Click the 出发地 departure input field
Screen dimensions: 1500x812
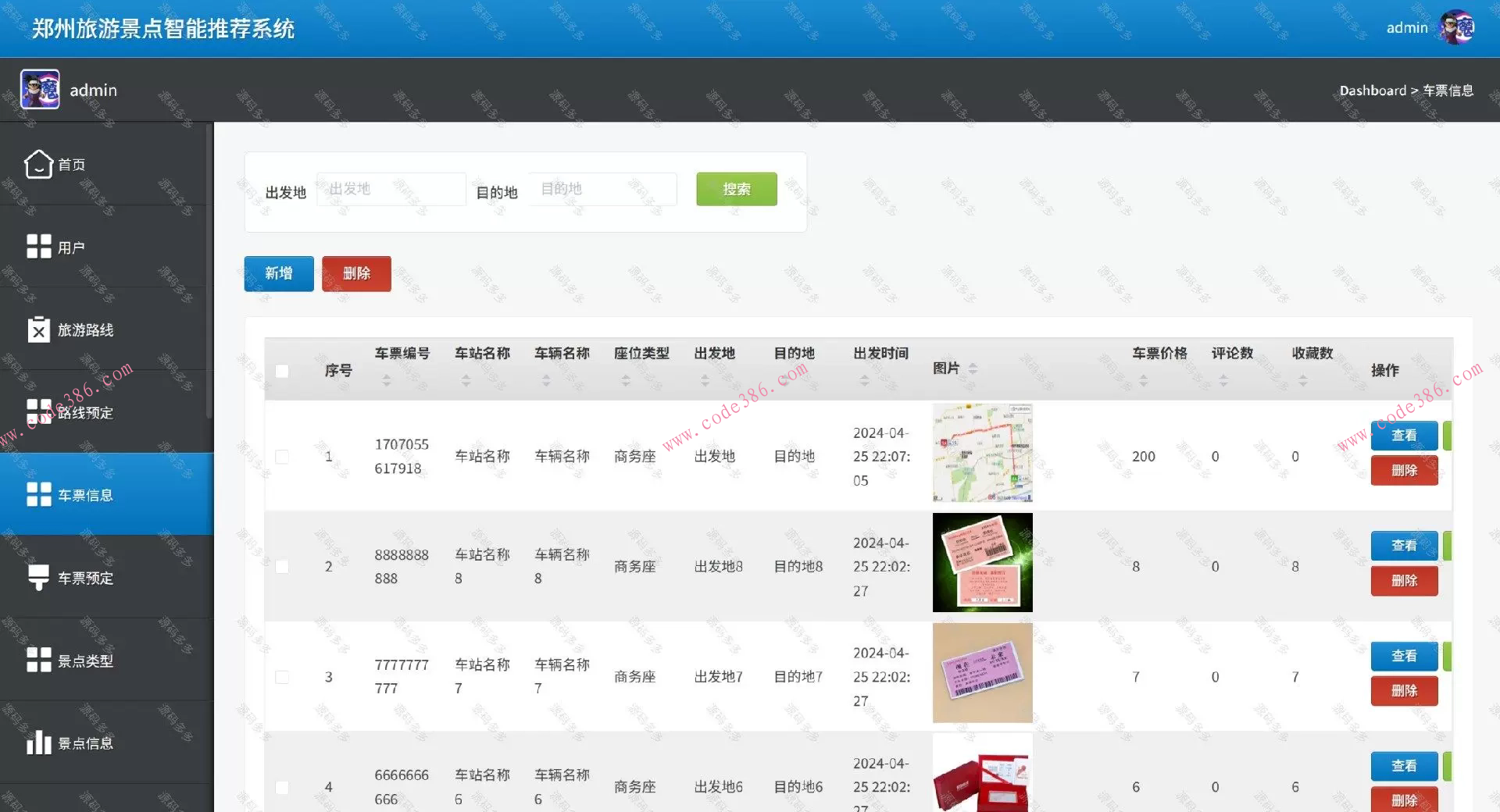391,189
